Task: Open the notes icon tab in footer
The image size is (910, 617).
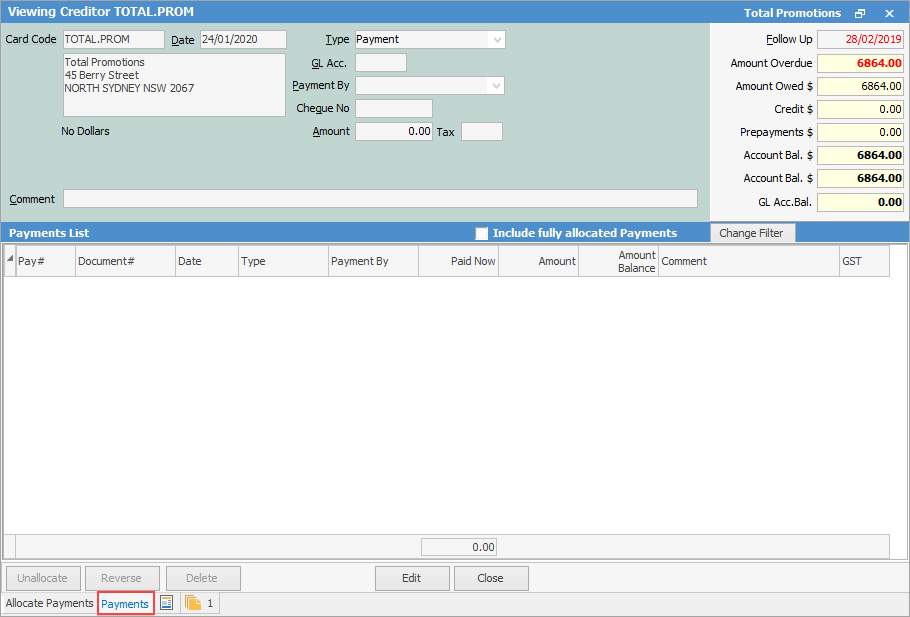Action: [167, 603]
